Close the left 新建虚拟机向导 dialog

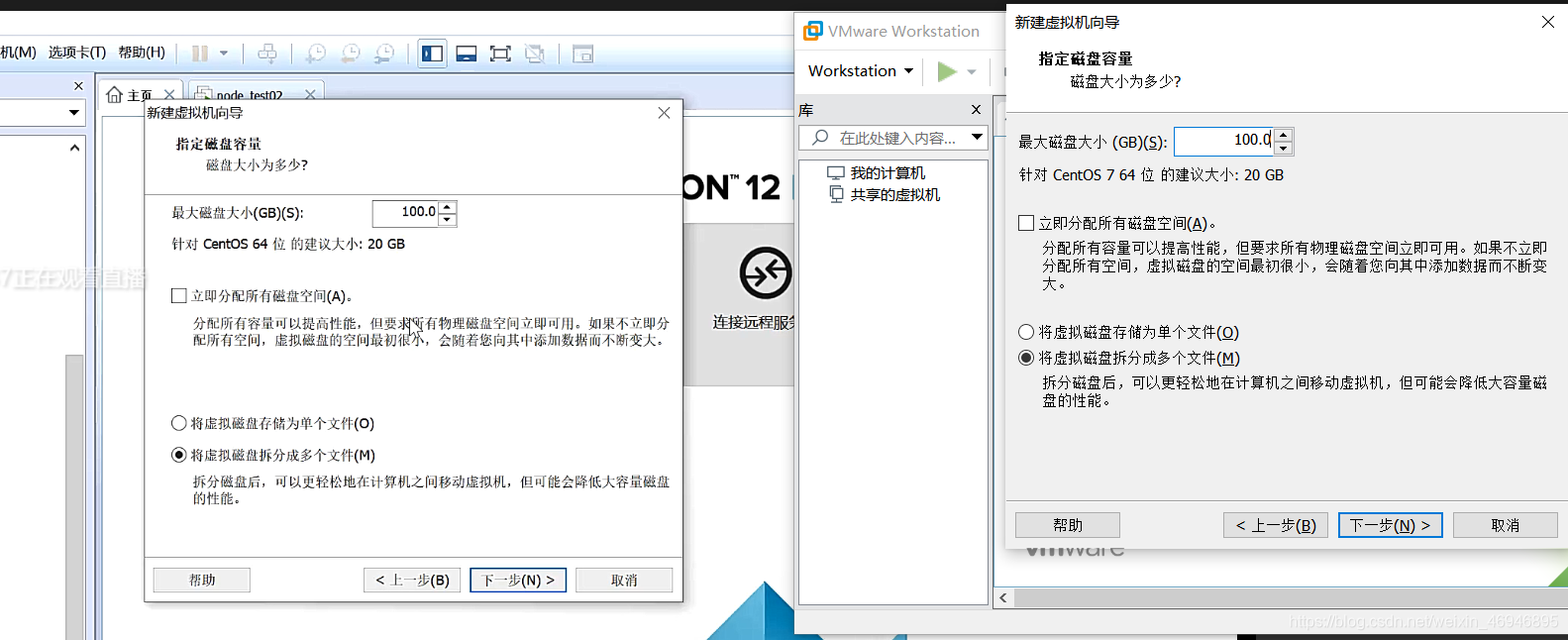point(664,113)
